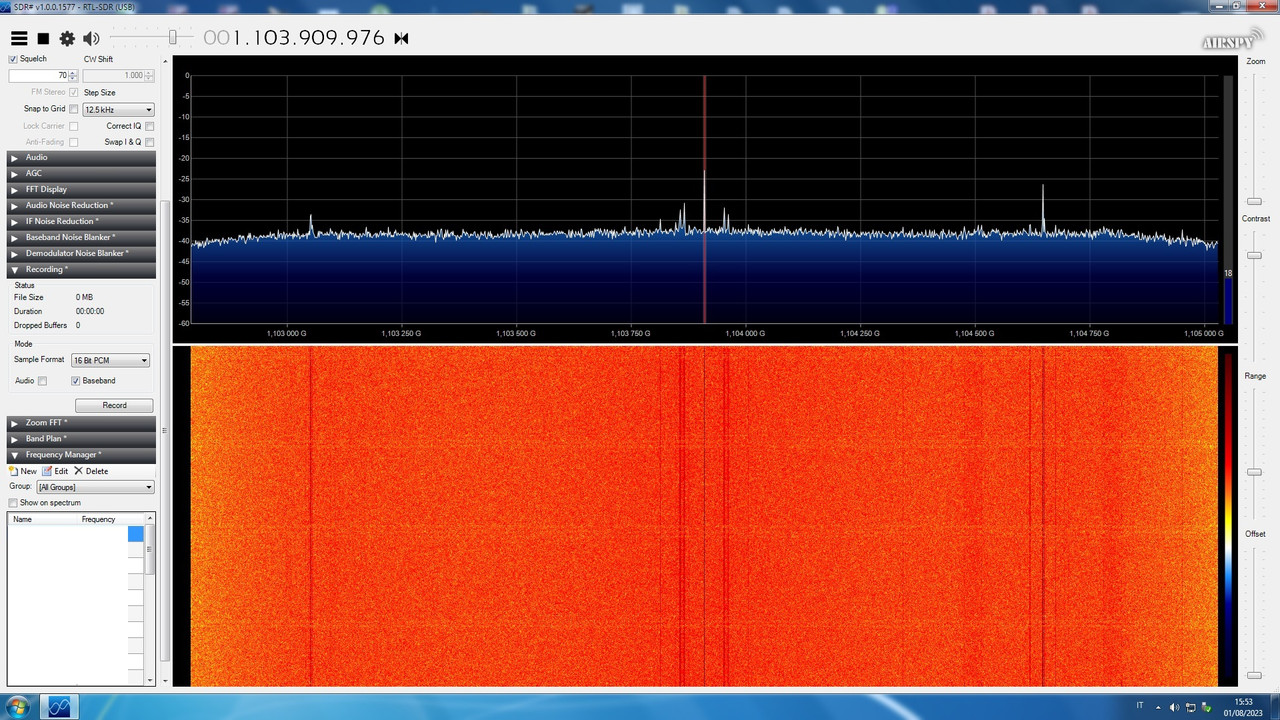The image size is (1280, 720).
Task: Click the Contrast slider handle
Action: (x=1254, y=256)
